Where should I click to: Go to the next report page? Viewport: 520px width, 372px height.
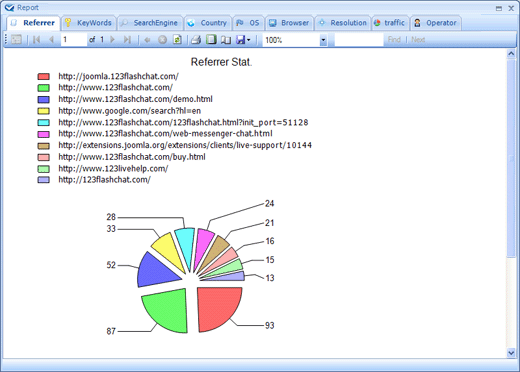(x=113, y=40)
